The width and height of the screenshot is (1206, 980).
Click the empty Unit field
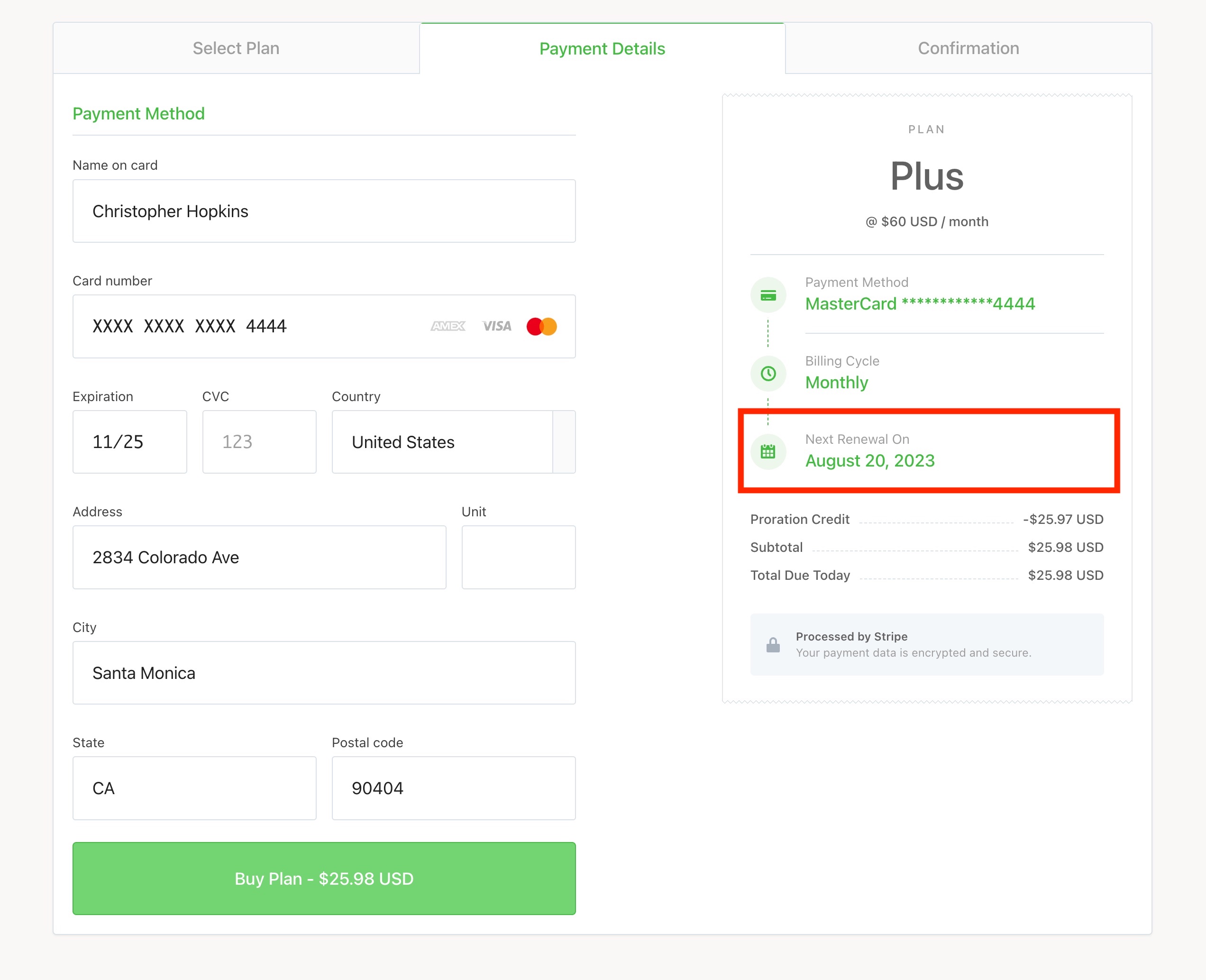coord(518,557)
